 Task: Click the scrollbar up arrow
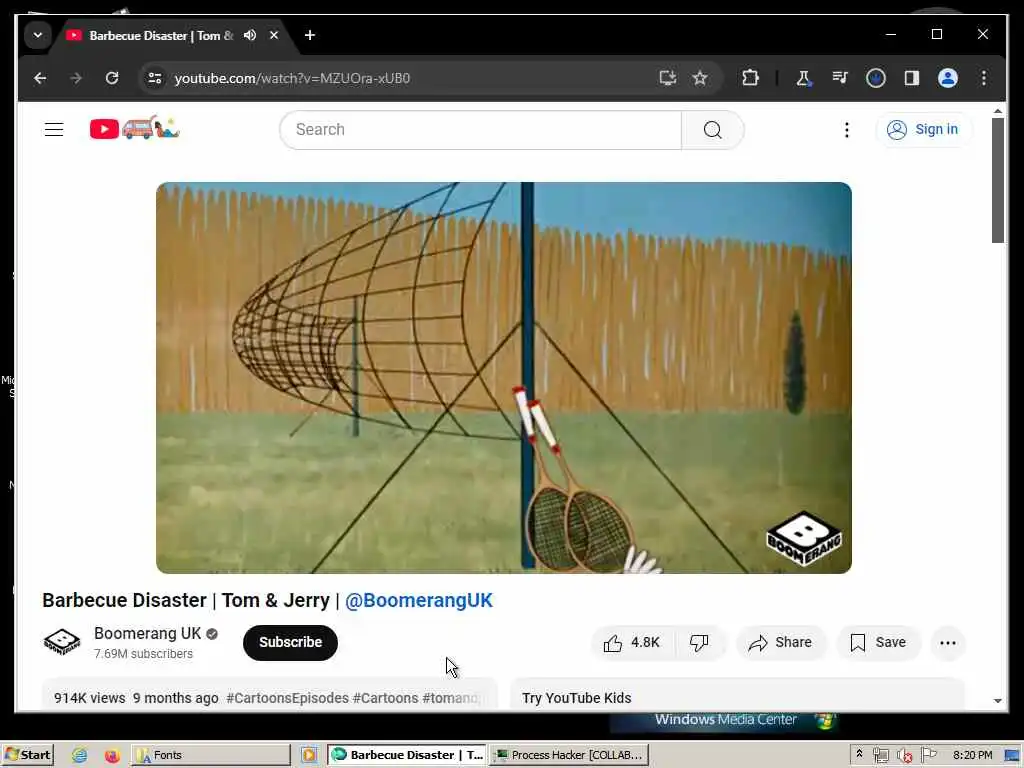[x=997, y=112]
